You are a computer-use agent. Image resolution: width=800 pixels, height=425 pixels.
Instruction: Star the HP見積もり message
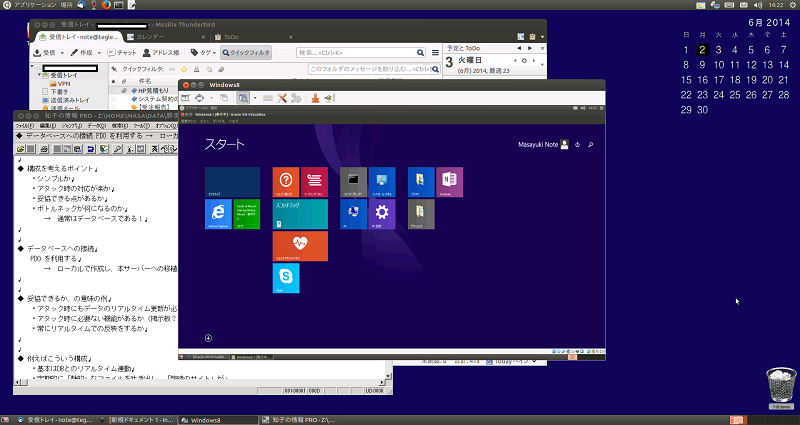(x=113, y=90)
